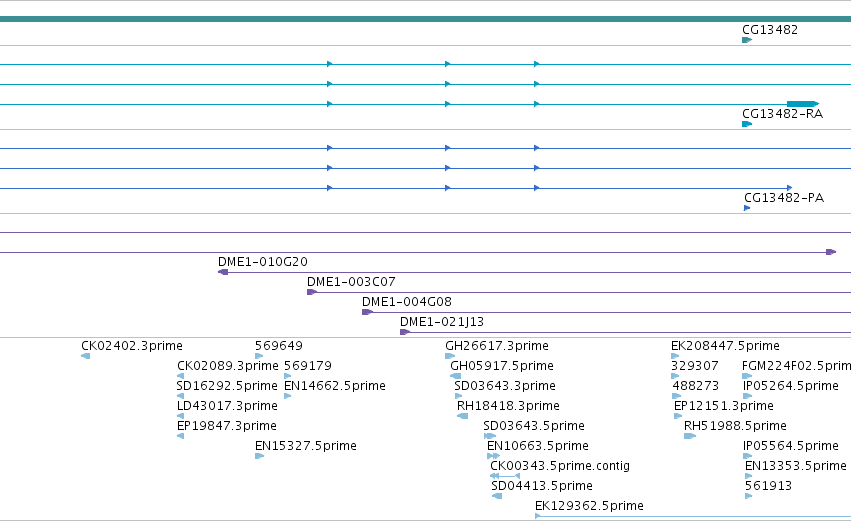Click the LD43017.3prime EST label

[x=227, y=406]
